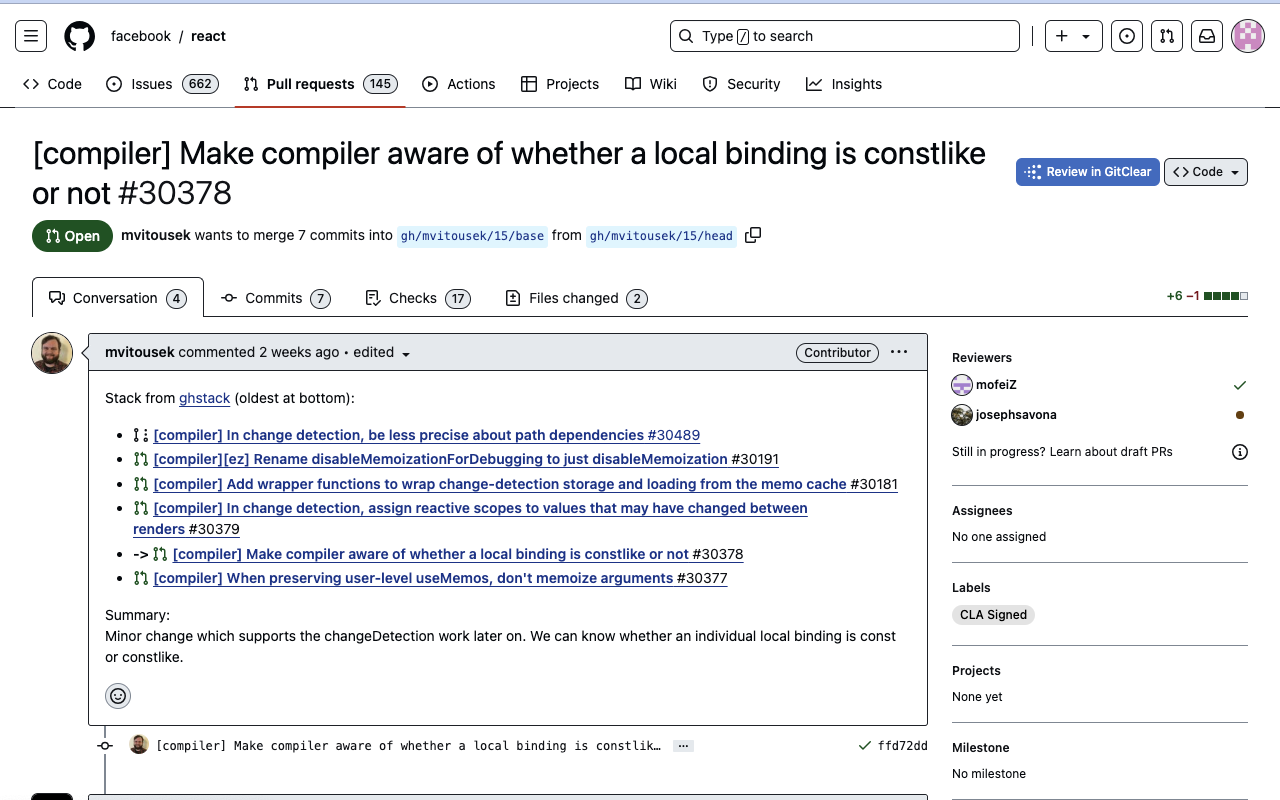
Task: Open the ghstack link
Action: coord(205,398)
